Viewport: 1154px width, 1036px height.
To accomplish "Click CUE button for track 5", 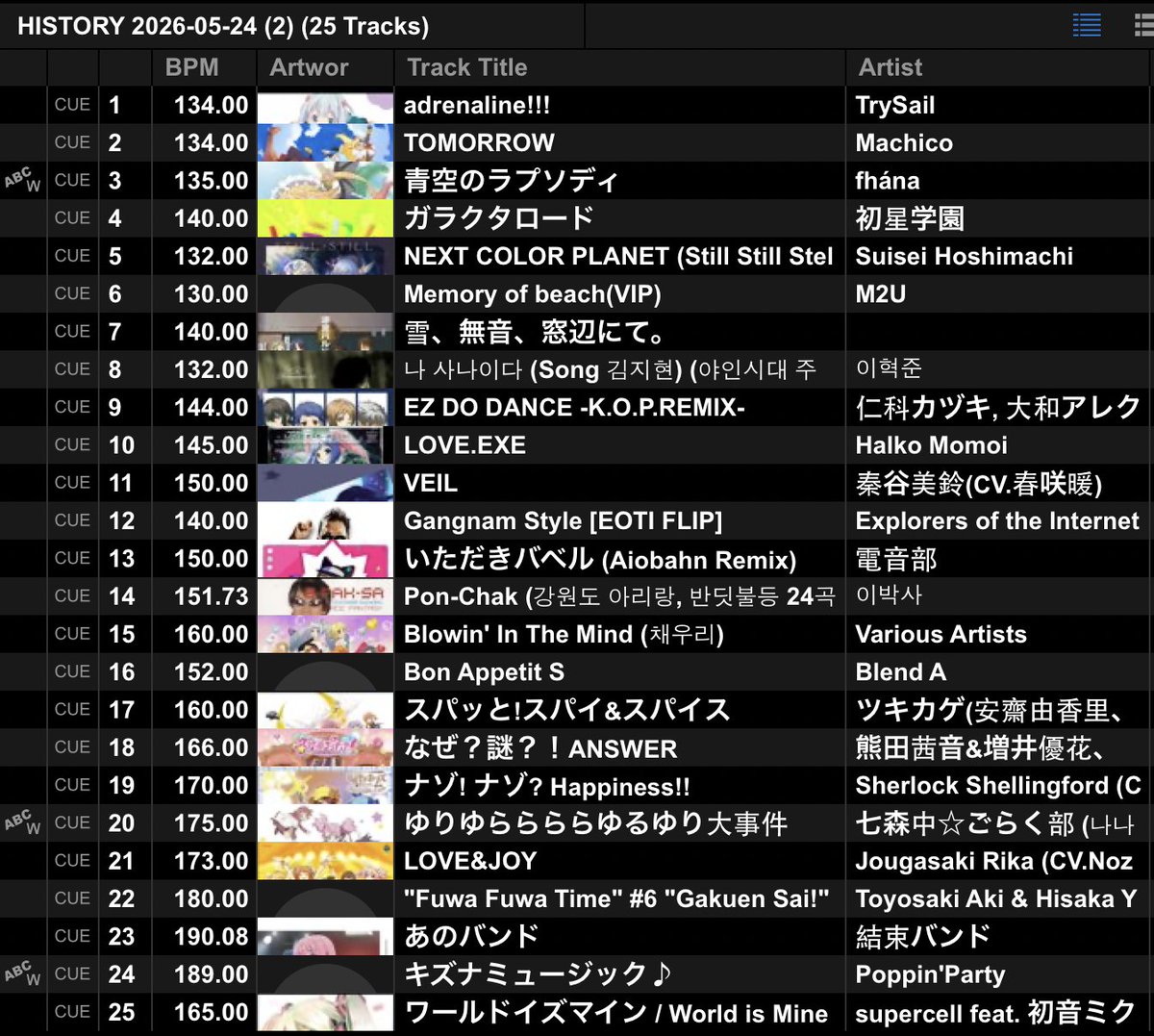I will 72,256.
